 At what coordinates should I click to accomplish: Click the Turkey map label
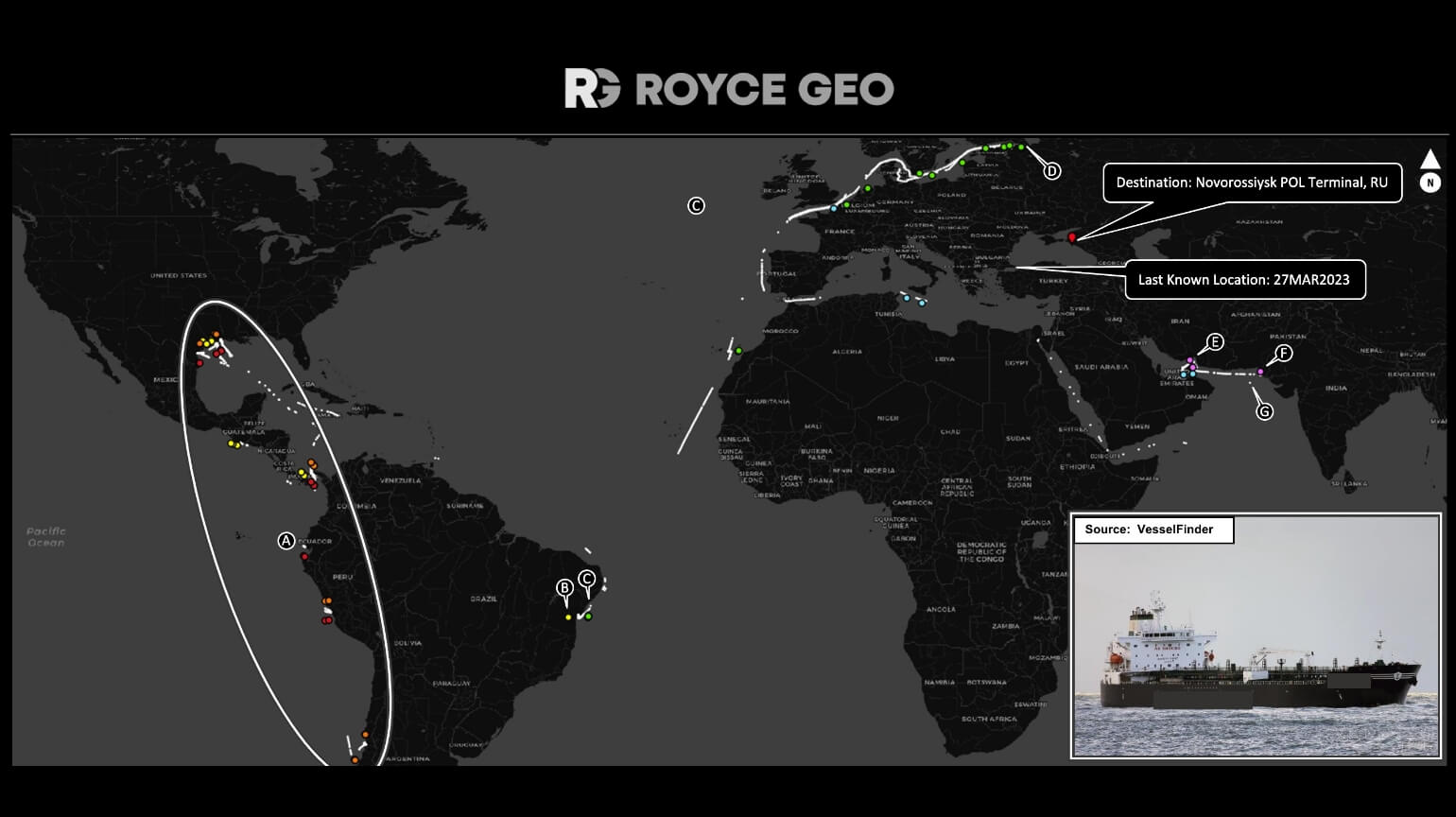pos(1052,281)
